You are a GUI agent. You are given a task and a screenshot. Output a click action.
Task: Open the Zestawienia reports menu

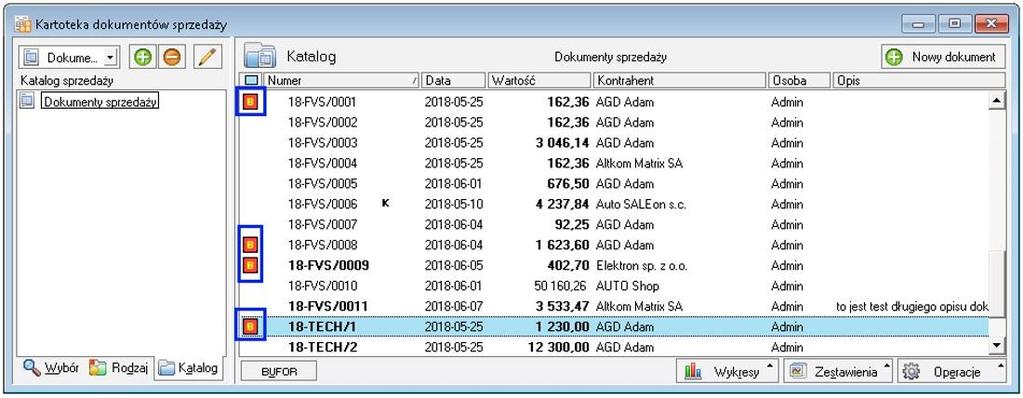click(837, 372)
